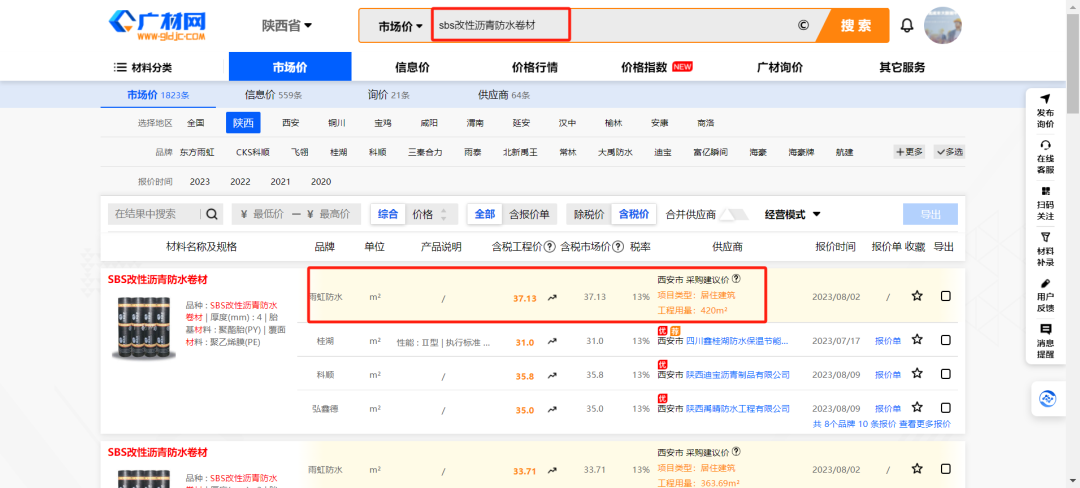Open 查看更多报价 link
Viewport: 1080px width, 488px height.
pos(924,424)
